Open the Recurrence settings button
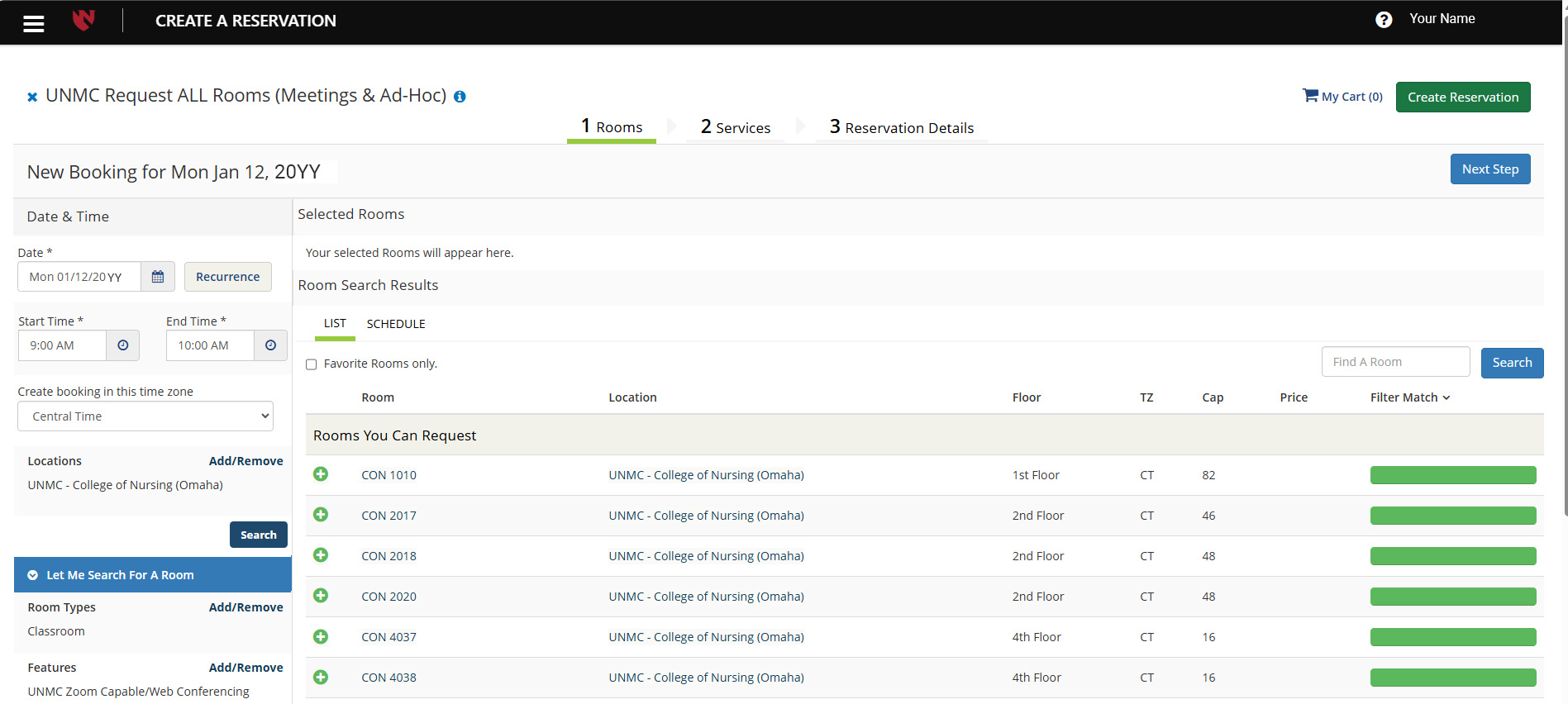 228,277
